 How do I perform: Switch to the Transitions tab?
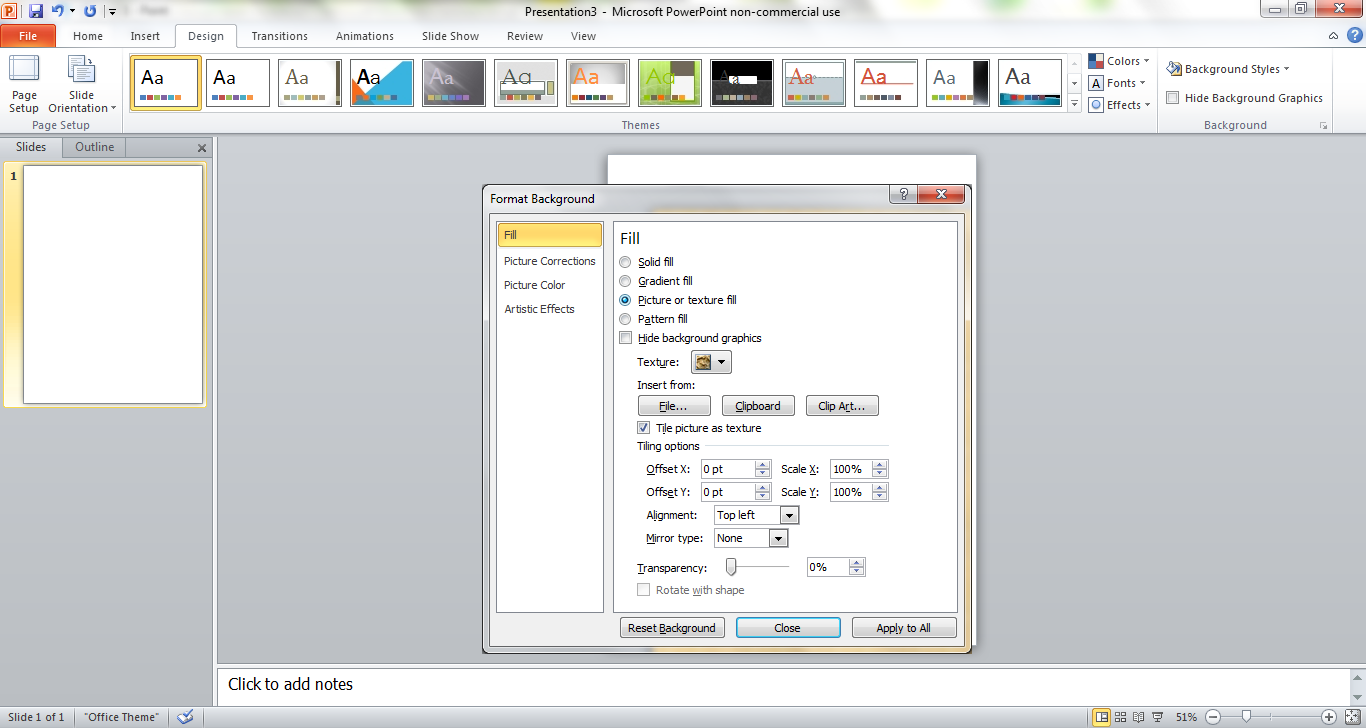[280, 36]
